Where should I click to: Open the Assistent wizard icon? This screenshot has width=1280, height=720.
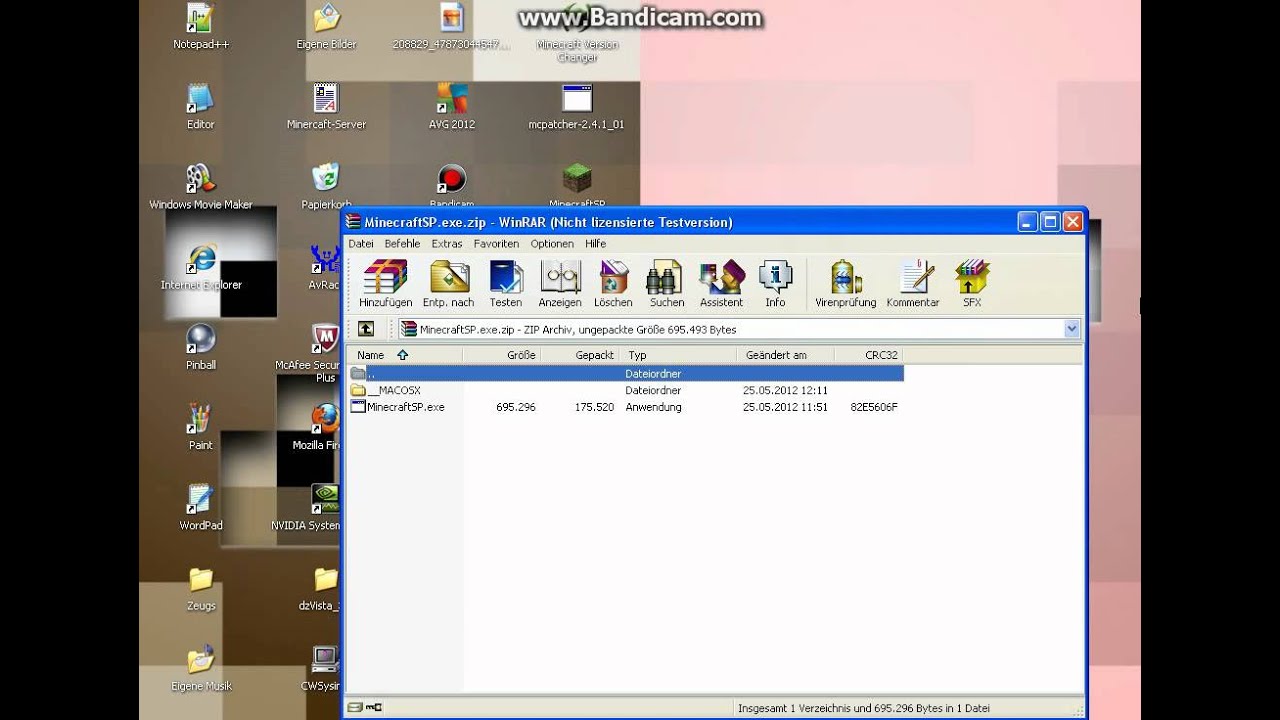coord(721,283)
